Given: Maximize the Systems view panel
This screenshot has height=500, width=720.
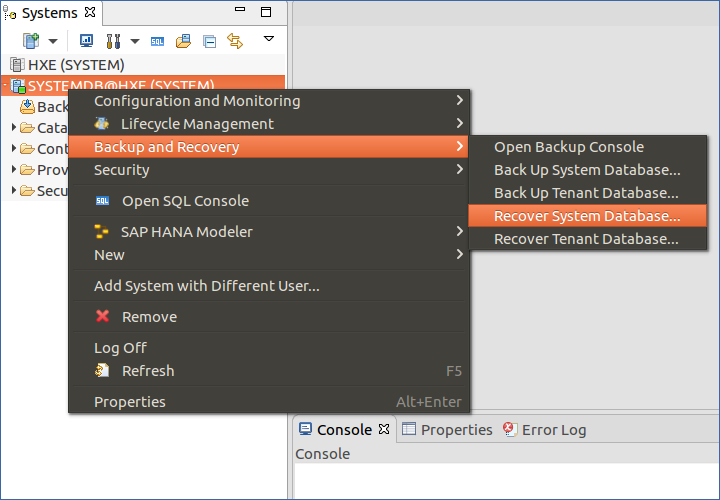Looking at the screenshot, I should 266,12.
